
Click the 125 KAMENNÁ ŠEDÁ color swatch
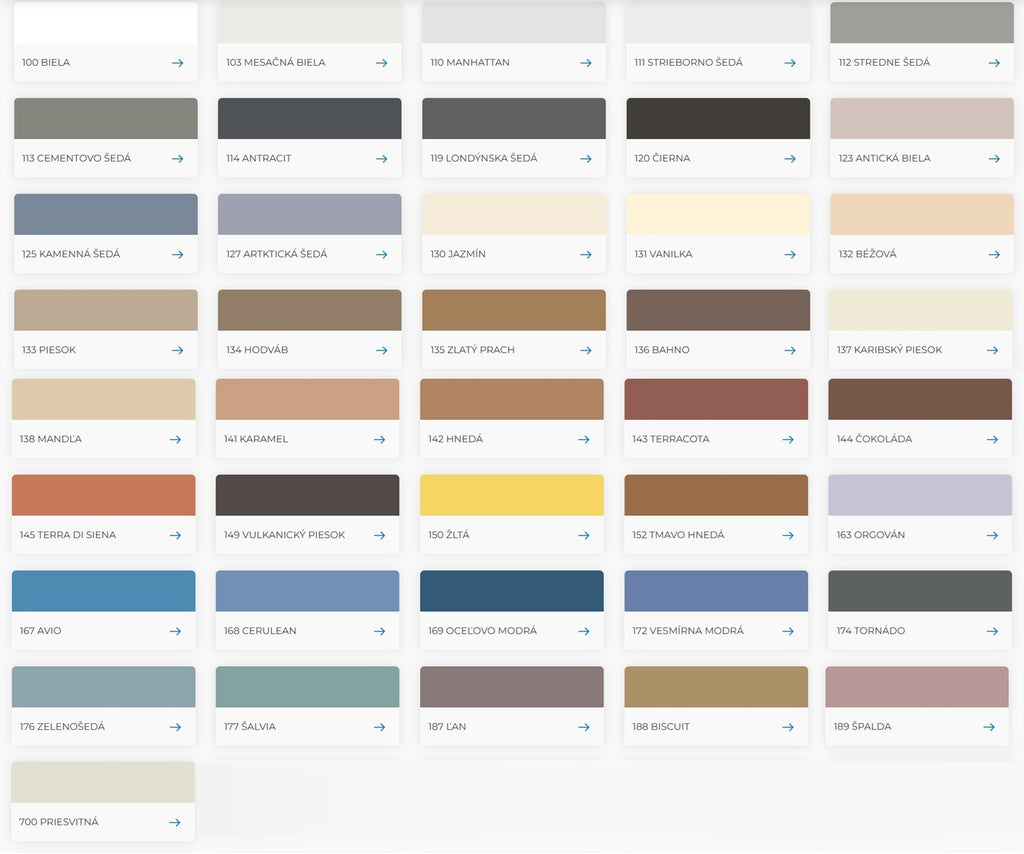coord(105,214)
